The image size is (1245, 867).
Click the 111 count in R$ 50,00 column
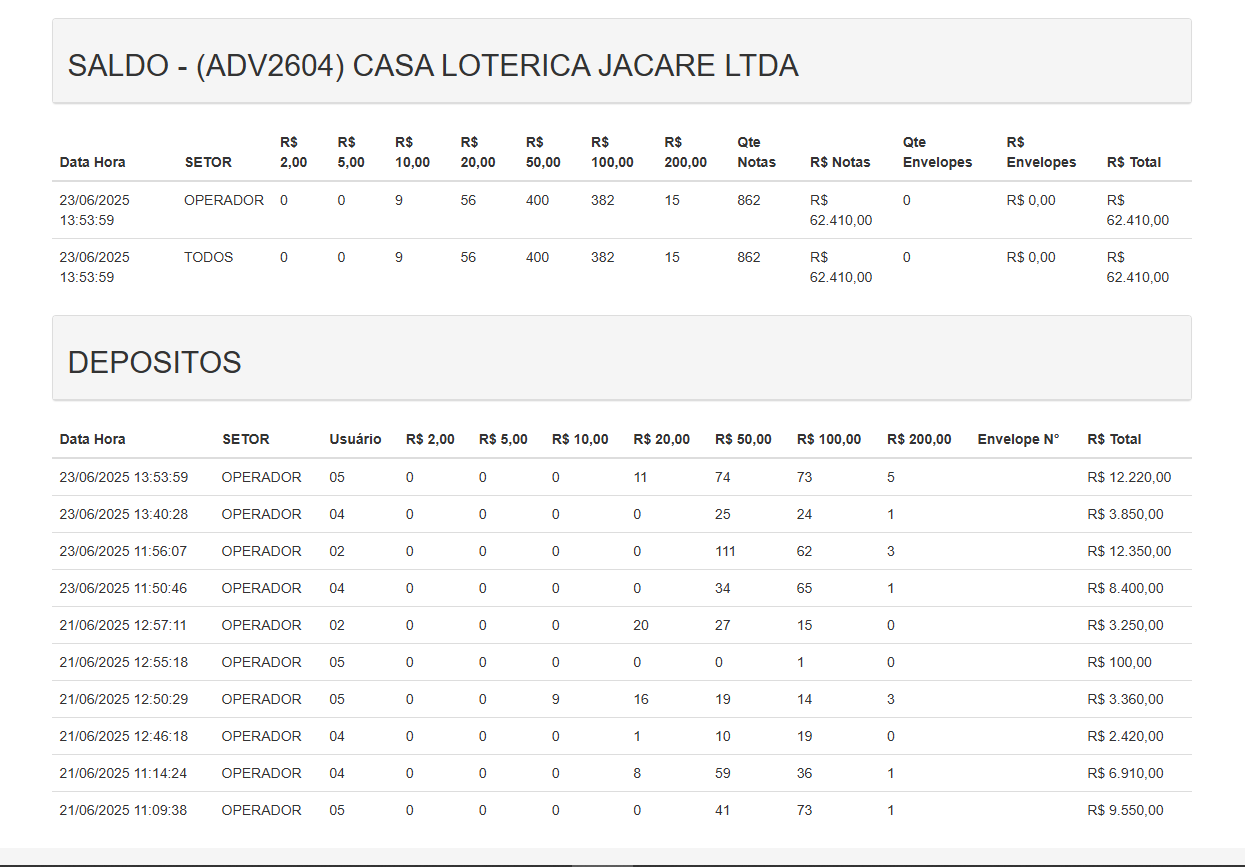725,551
